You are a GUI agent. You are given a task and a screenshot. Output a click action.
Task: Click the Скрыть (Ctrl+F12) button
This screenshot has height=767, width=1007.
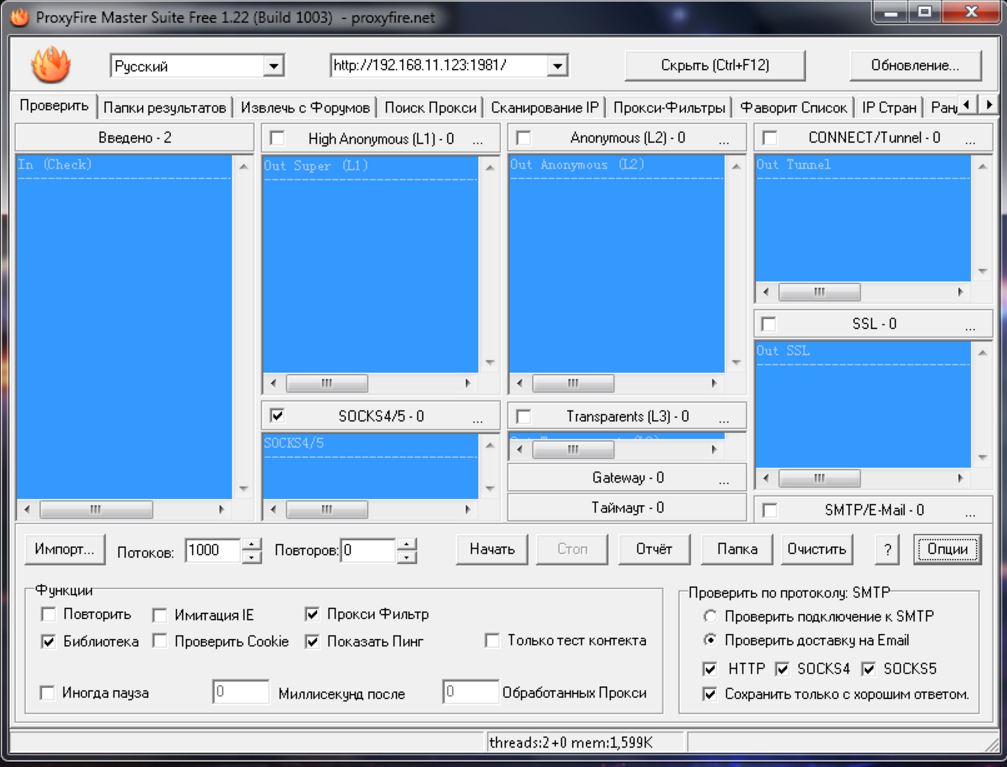(x=715, y=66)
